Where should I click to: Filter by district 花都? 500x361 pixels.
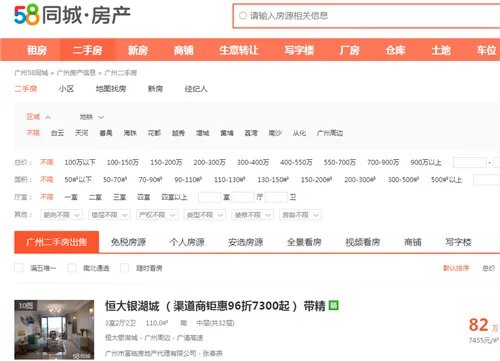154,133
